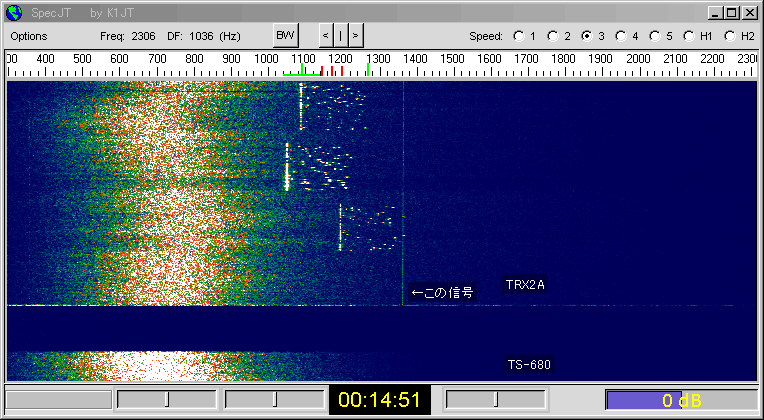Select Speed 1 radio button
This screenshot has width=764, height=420.
pyautogui.click(x=518, y=36)
